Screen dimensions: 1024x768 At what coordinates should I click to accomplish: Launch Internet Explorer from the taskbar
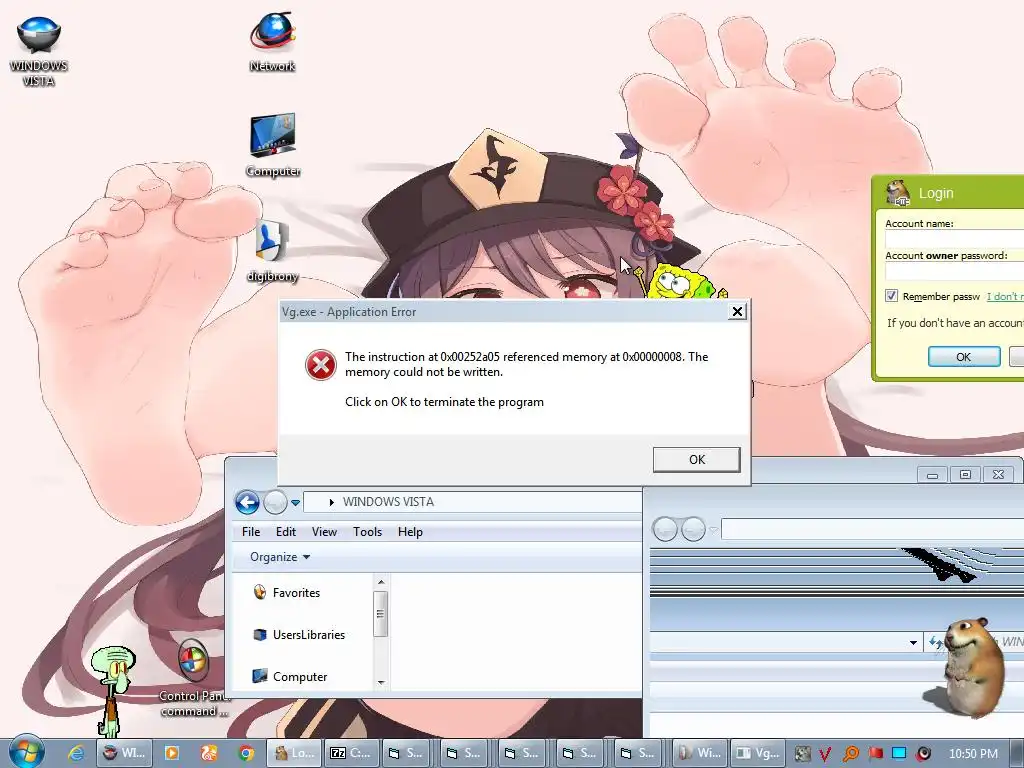click(x=76, y=753)
